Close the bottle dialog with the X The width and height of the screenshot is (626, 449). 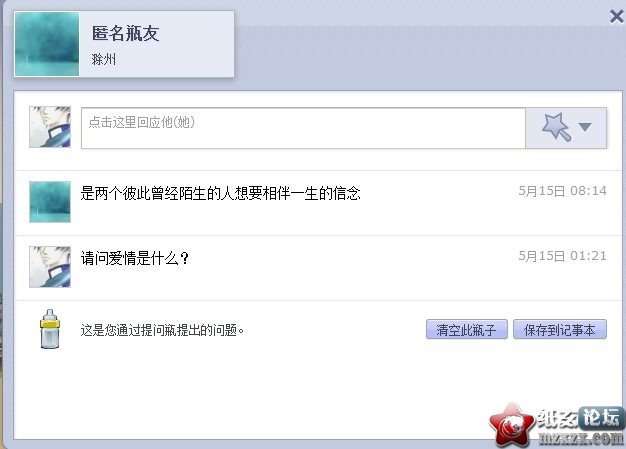[617, 17]
